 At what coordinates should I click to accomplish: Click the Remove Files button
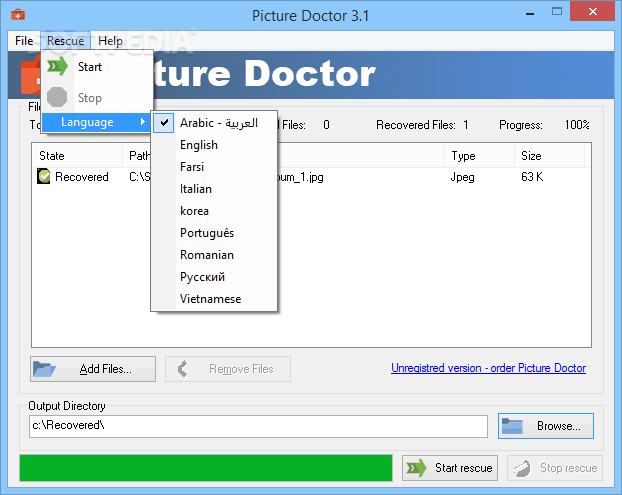point(228,369)
